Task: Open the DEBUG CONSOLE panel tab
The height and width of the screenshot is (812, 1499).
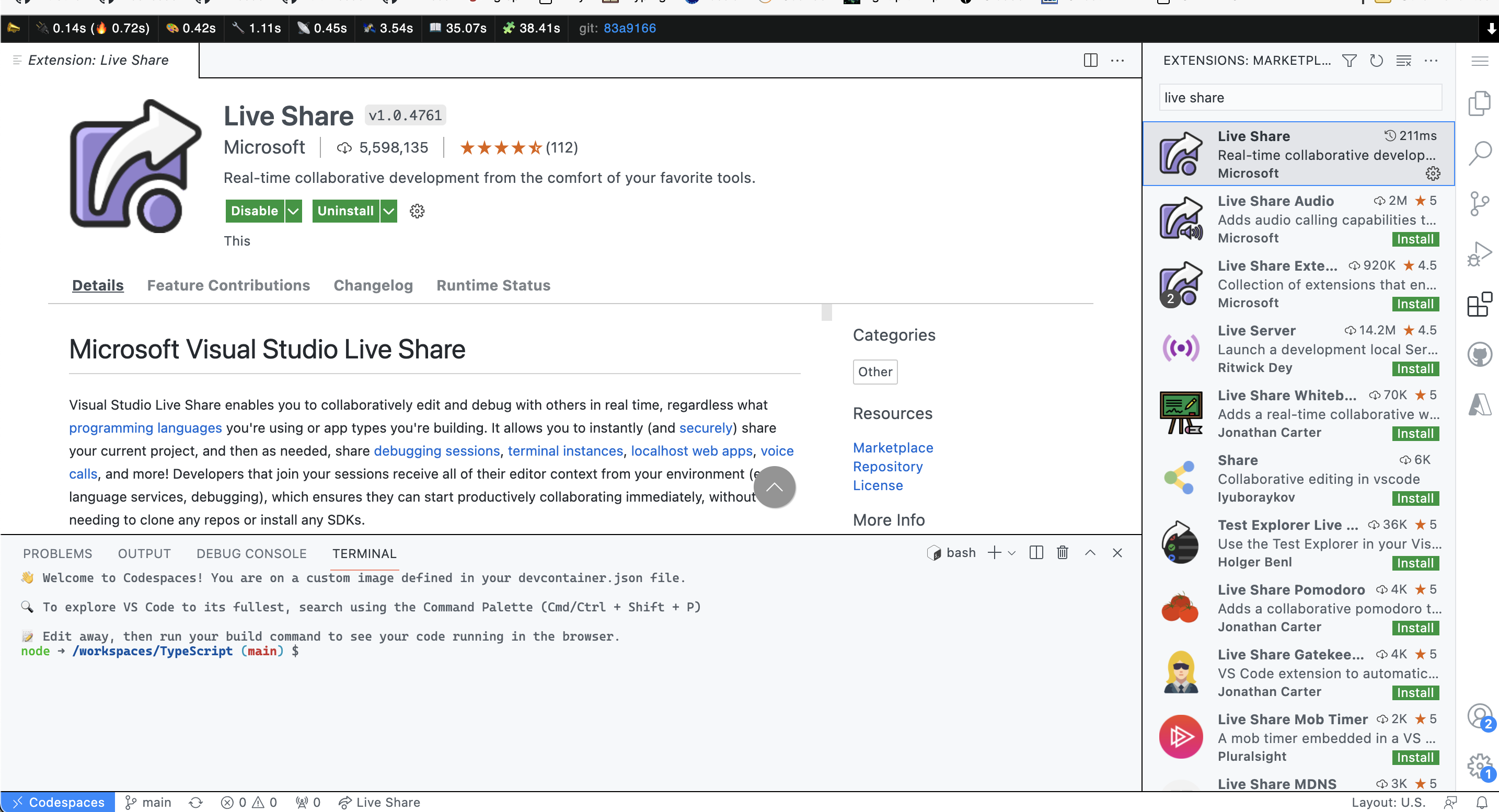Action: click(251, 553)
